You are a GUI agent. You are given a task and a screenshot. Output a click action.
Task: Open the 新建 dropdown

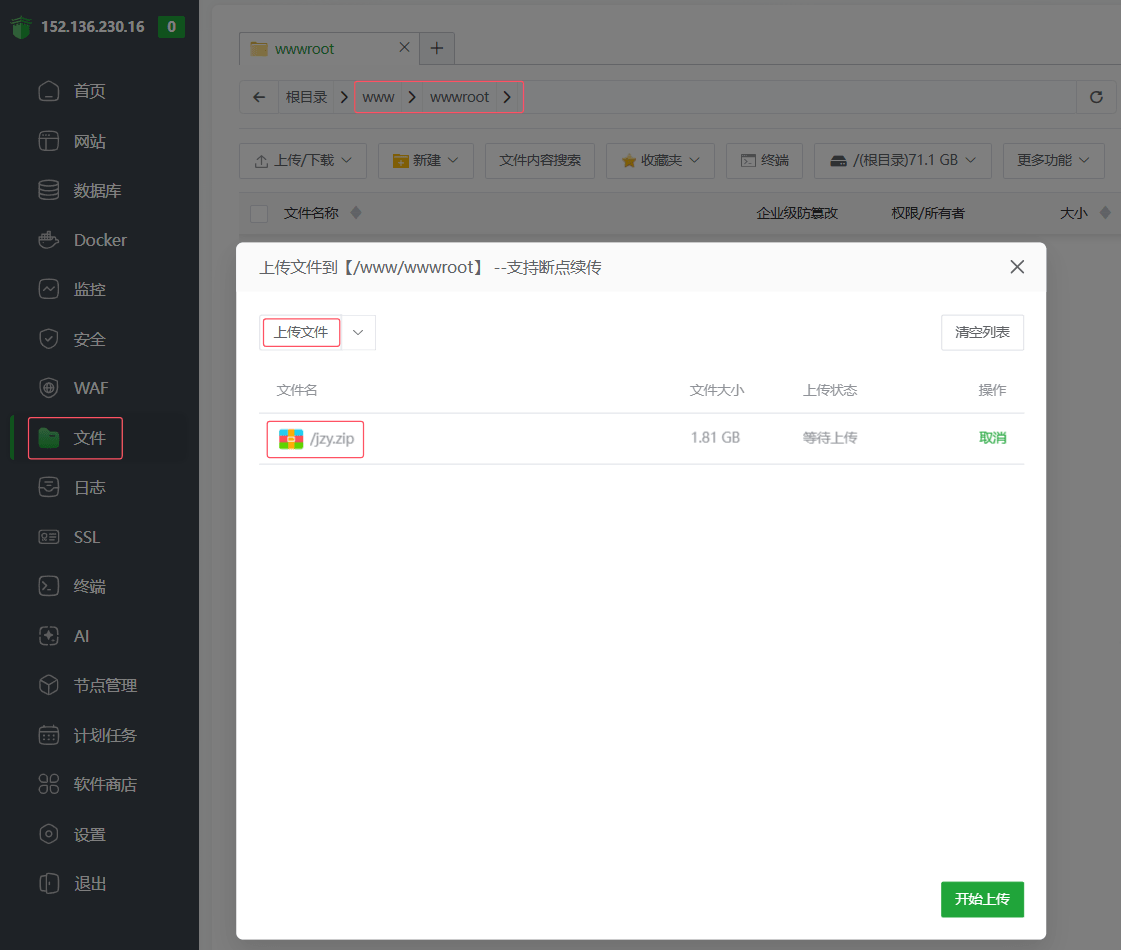(426, 161)
